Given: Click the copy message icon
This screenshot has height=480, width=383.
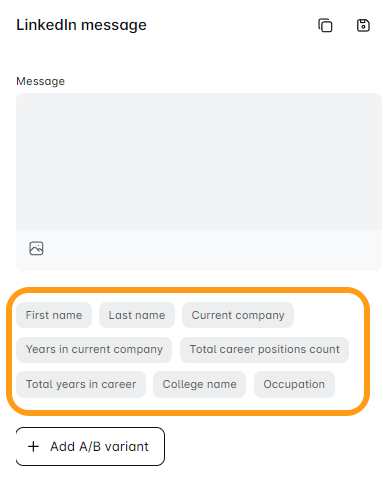Looking at the screenshot, I should pos(325,25).
